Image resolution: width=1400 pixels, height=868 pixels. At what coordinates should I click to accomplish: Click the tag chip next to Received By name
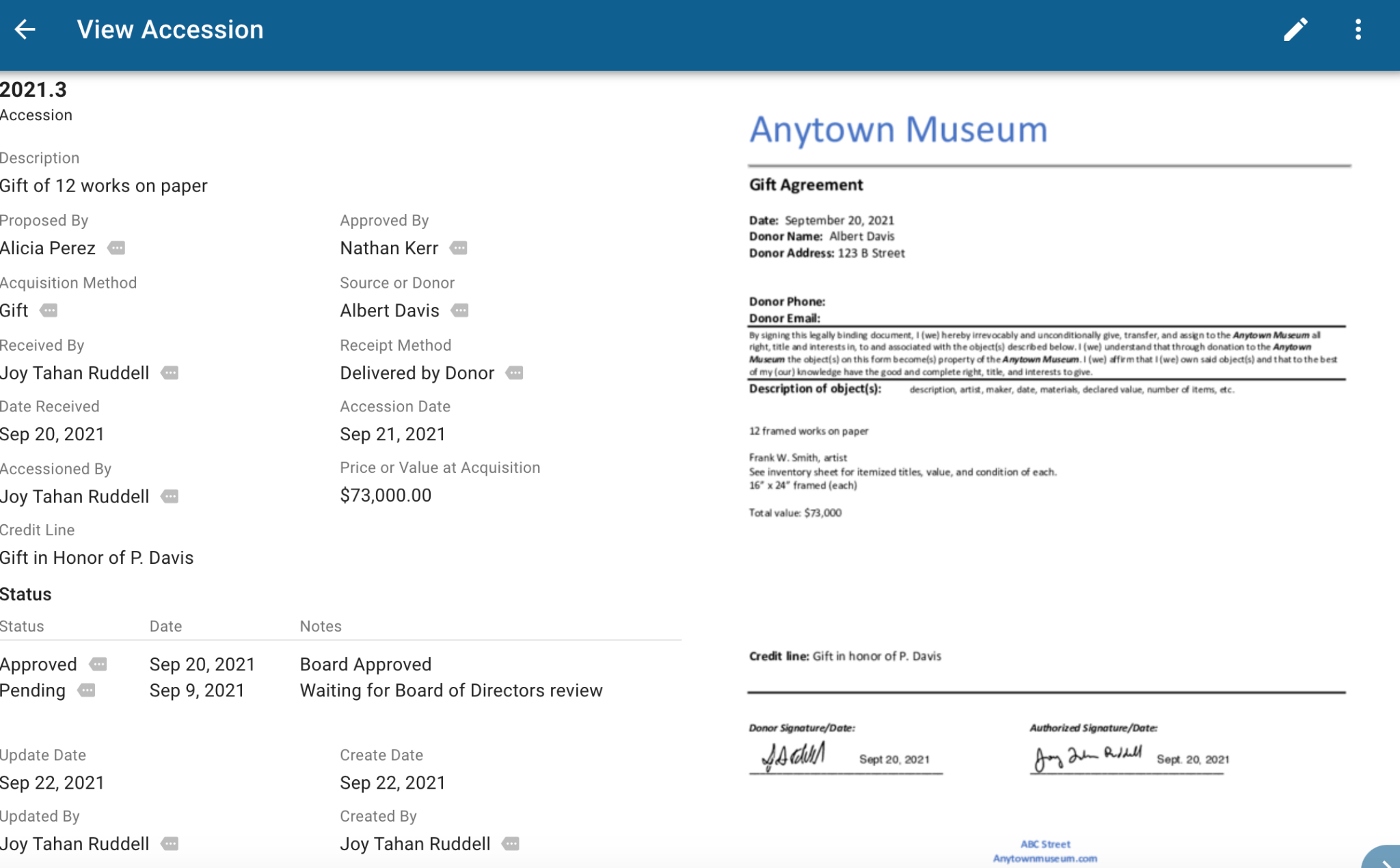170,373
